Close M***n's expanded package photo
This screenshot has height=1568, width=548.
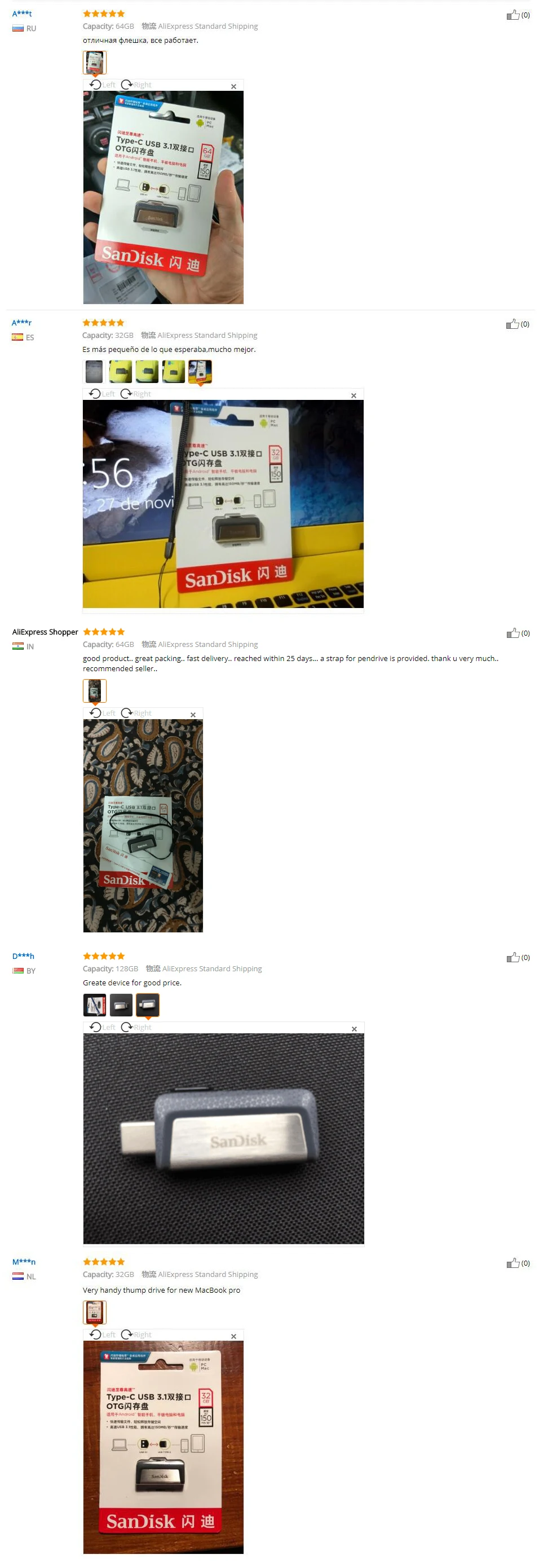[233, 1336]
